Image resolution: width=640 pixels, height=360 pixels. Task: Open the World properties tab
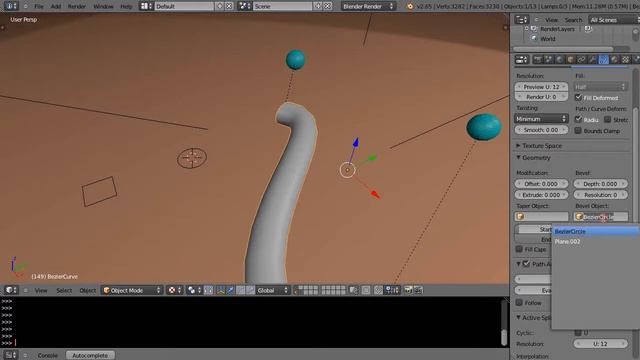click(560, 60)
